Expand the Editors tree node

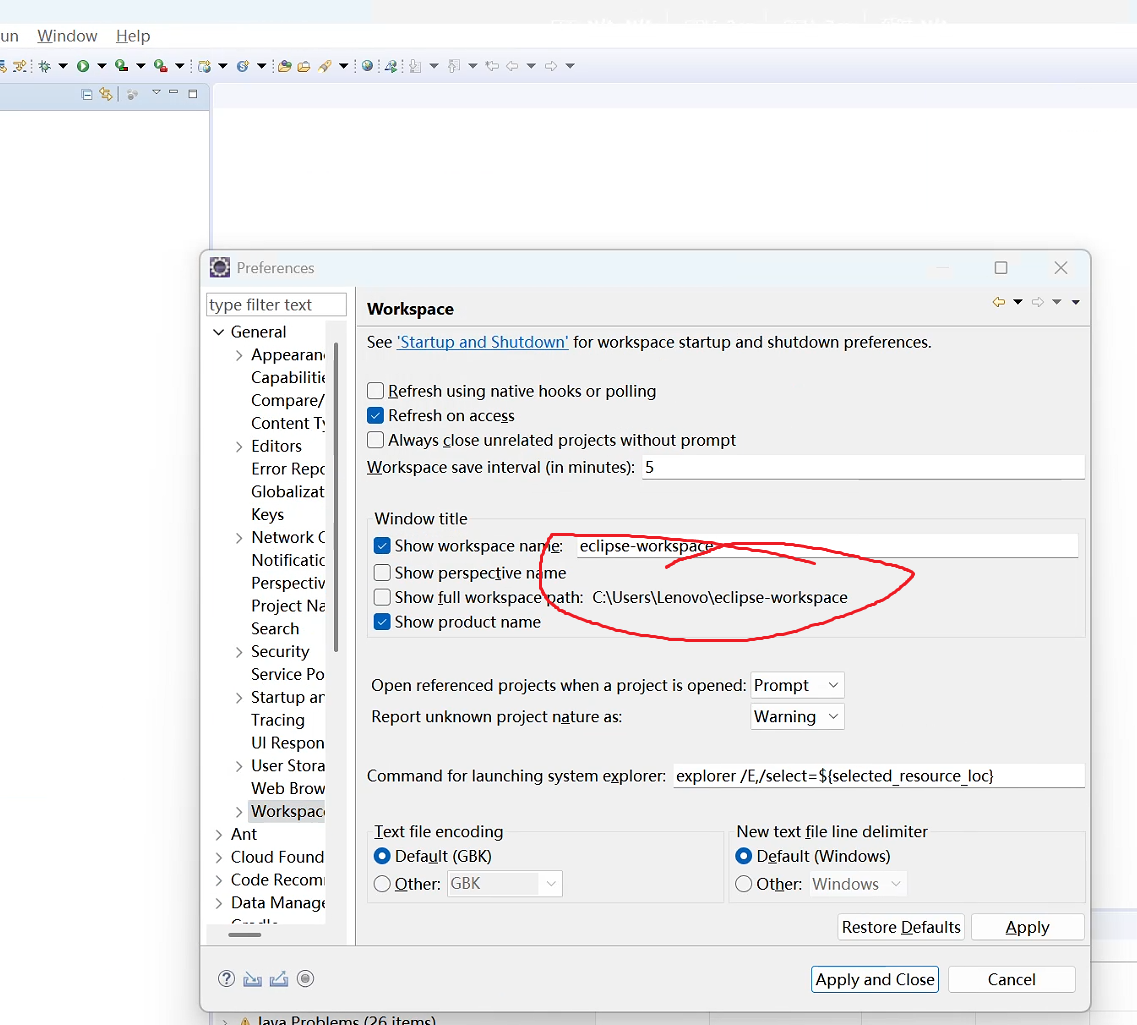[239, 447]
